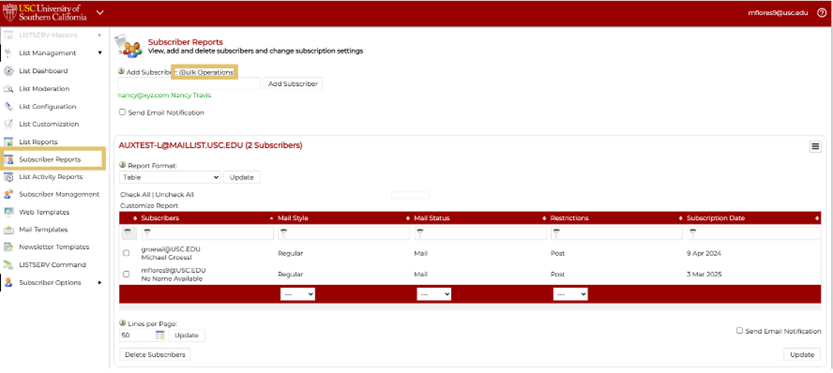Viewport: 833px width, 373px height.
Task: Expand the Subscriber Options submenu arrow
Action: click(100, 283)
